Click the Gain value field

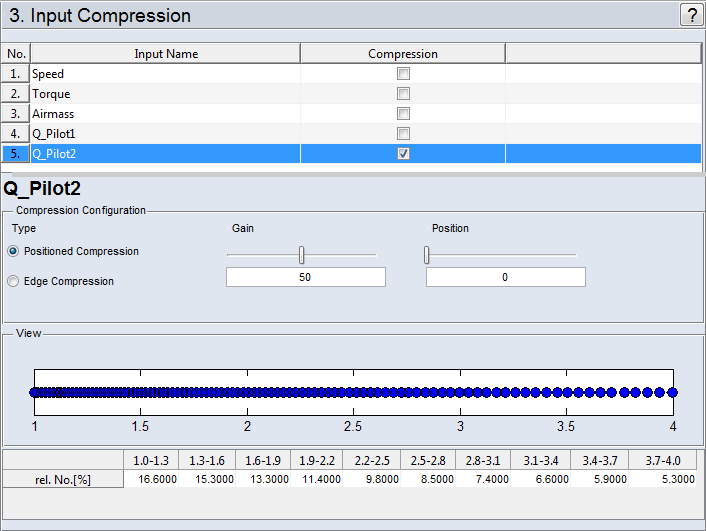click(x=305, y=277)
